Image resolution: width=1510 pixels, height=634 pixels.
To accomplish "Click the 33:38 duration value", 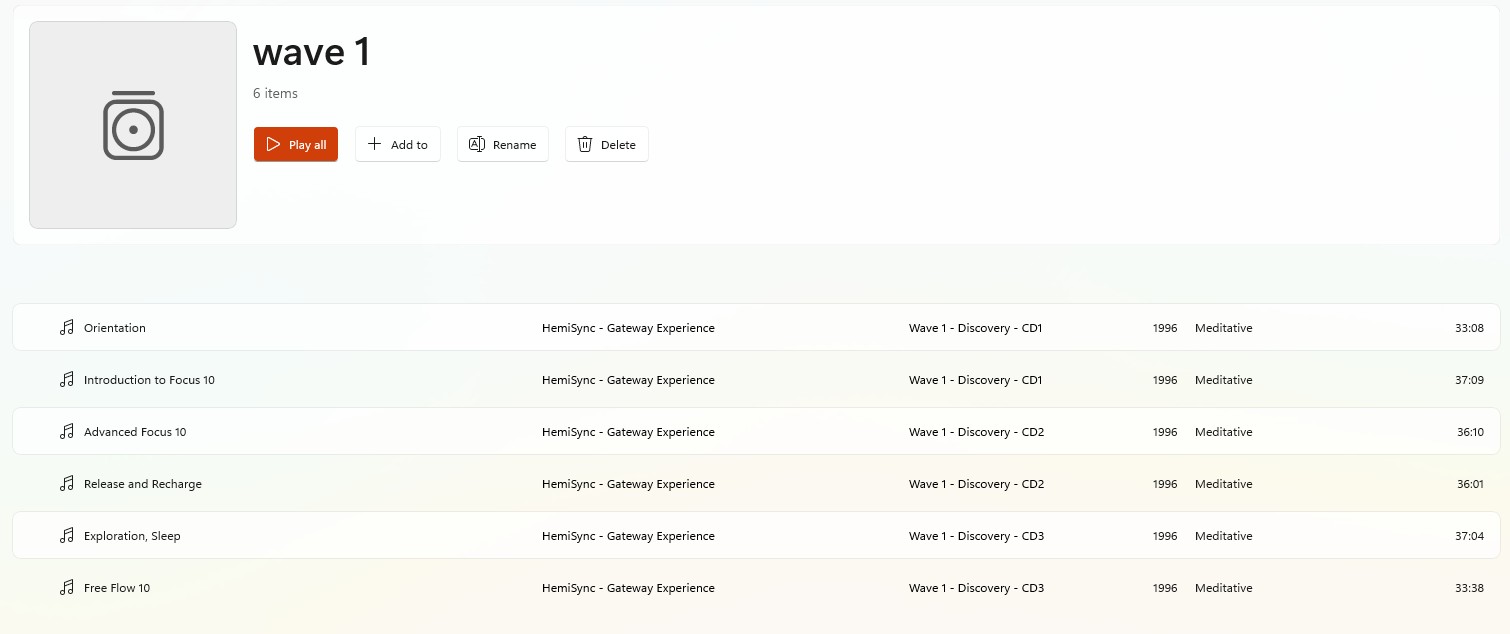I will (1469, 588).
